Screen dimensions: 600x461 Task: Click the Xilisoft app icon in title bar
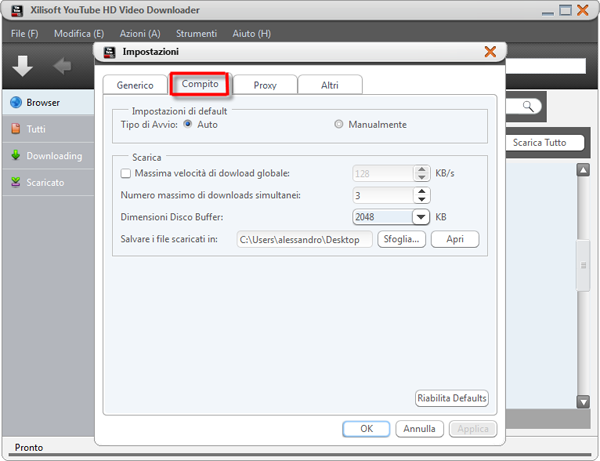(16, 10)
